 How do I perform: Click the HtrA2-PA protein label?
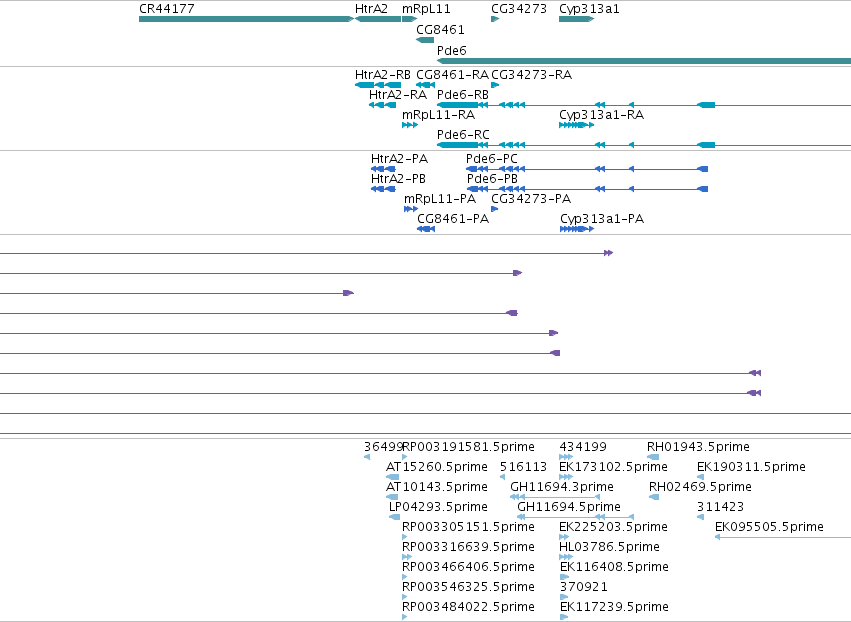(x=399, y=159)
